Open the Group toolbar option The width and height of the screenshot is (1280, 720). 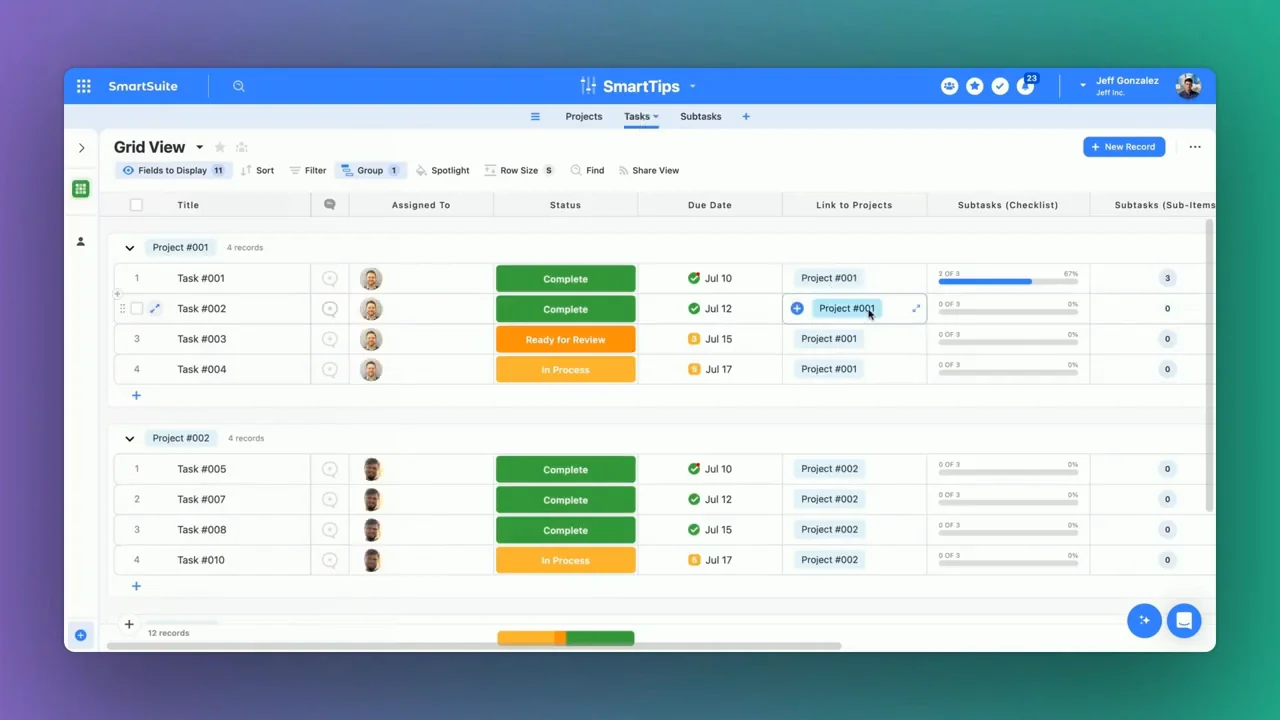370,171
